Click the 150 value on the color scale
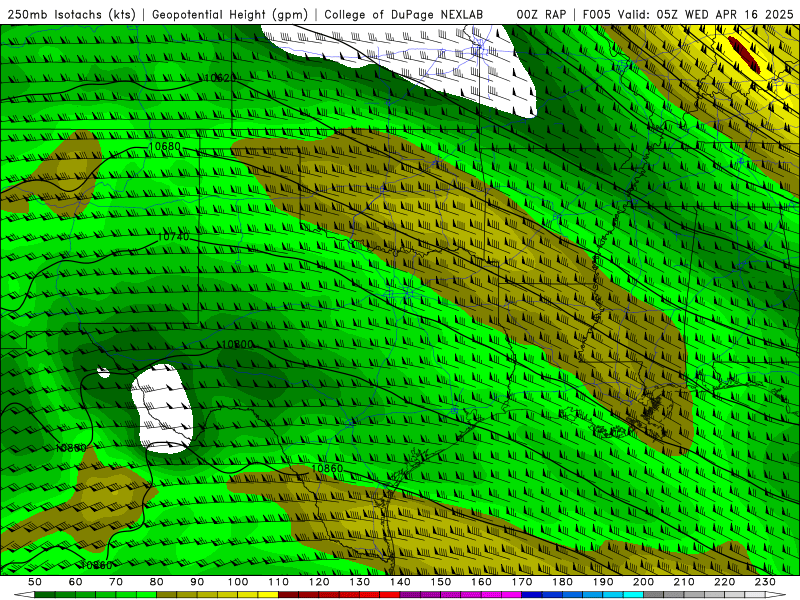800x600 pixels. 441,582
